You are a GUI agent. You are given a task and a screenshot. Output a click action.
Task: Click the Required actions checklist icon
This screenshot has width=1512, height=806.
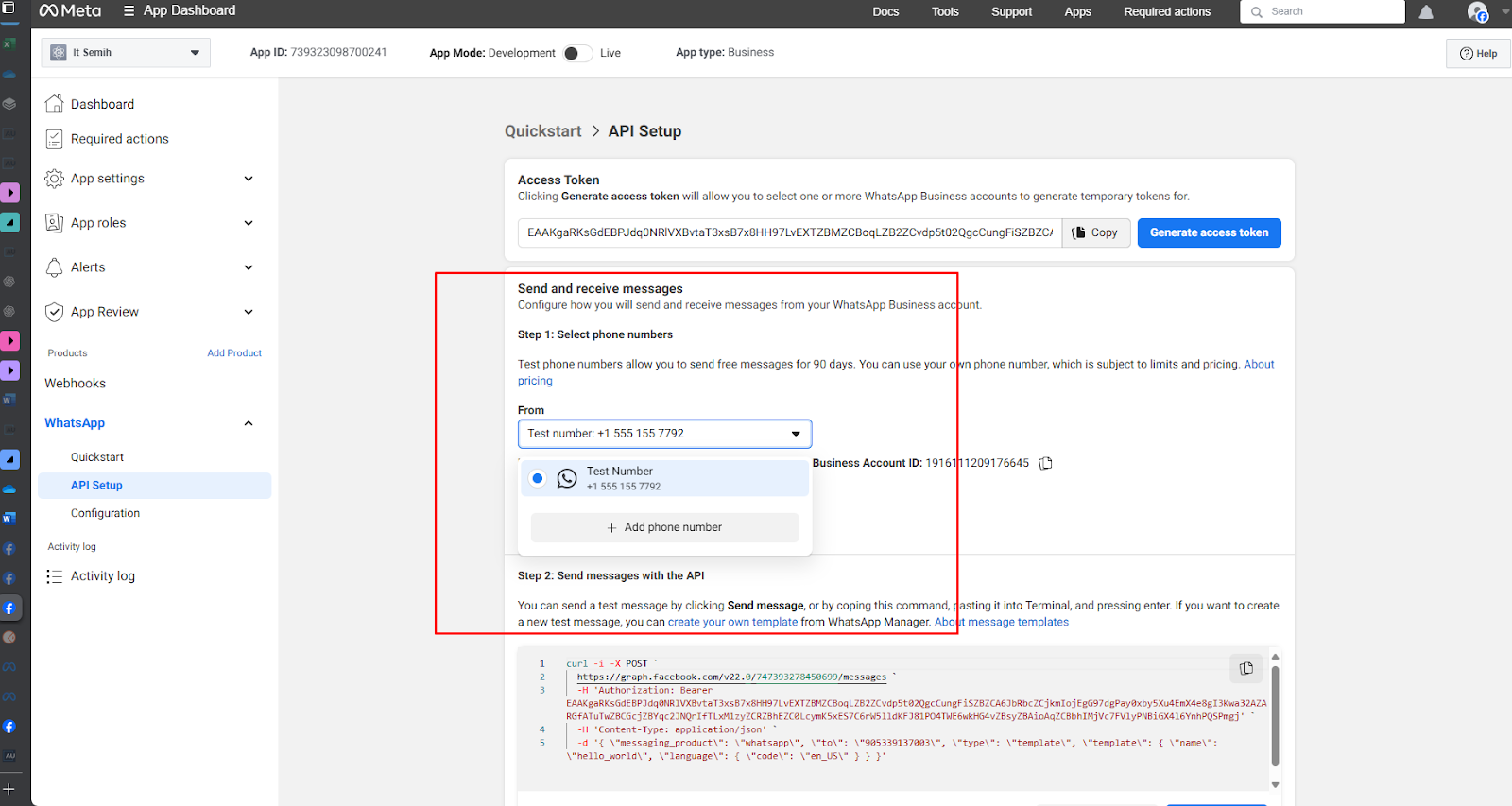(55, 139)
